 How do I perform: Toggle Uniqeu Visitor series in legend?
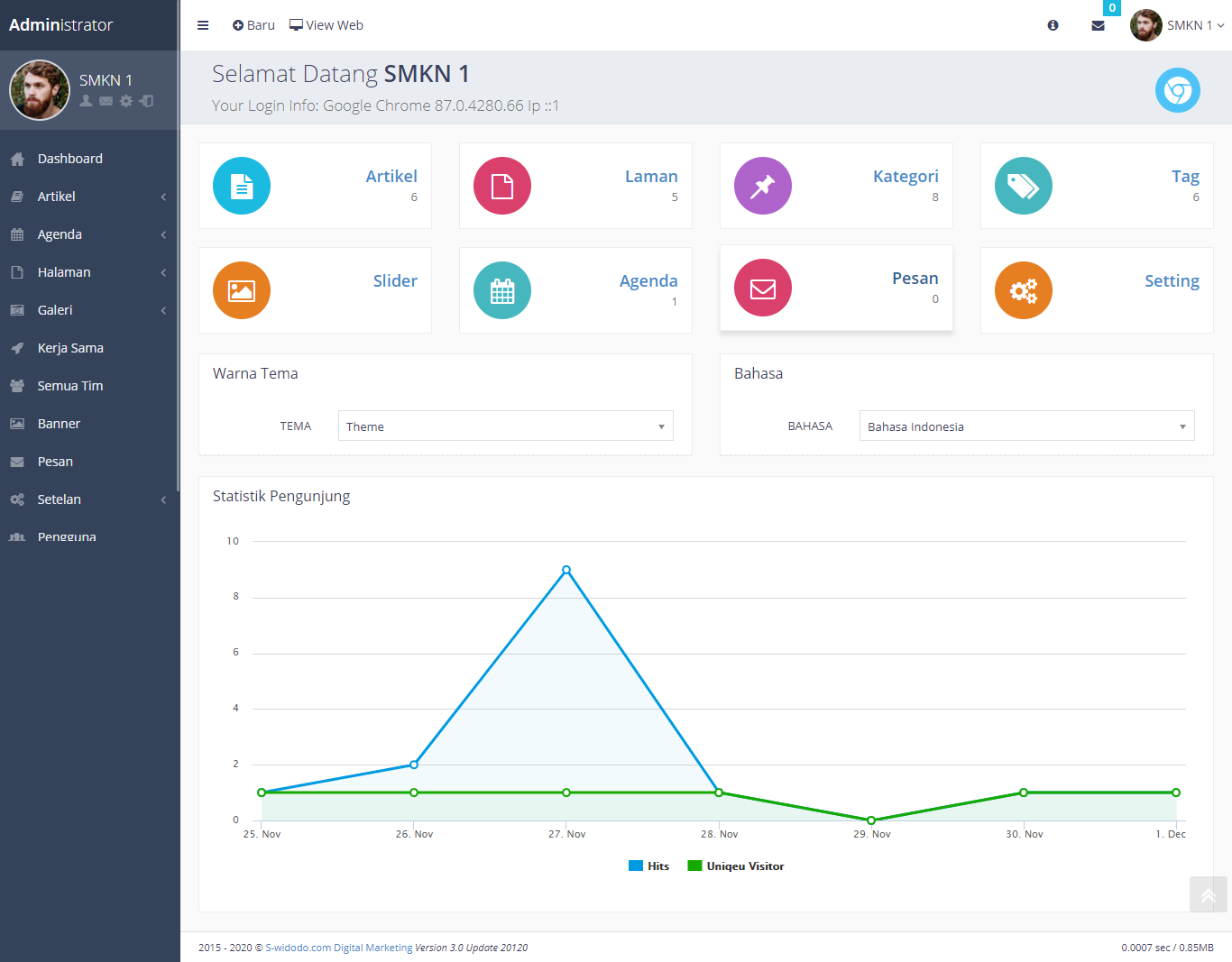pos(736,866)
